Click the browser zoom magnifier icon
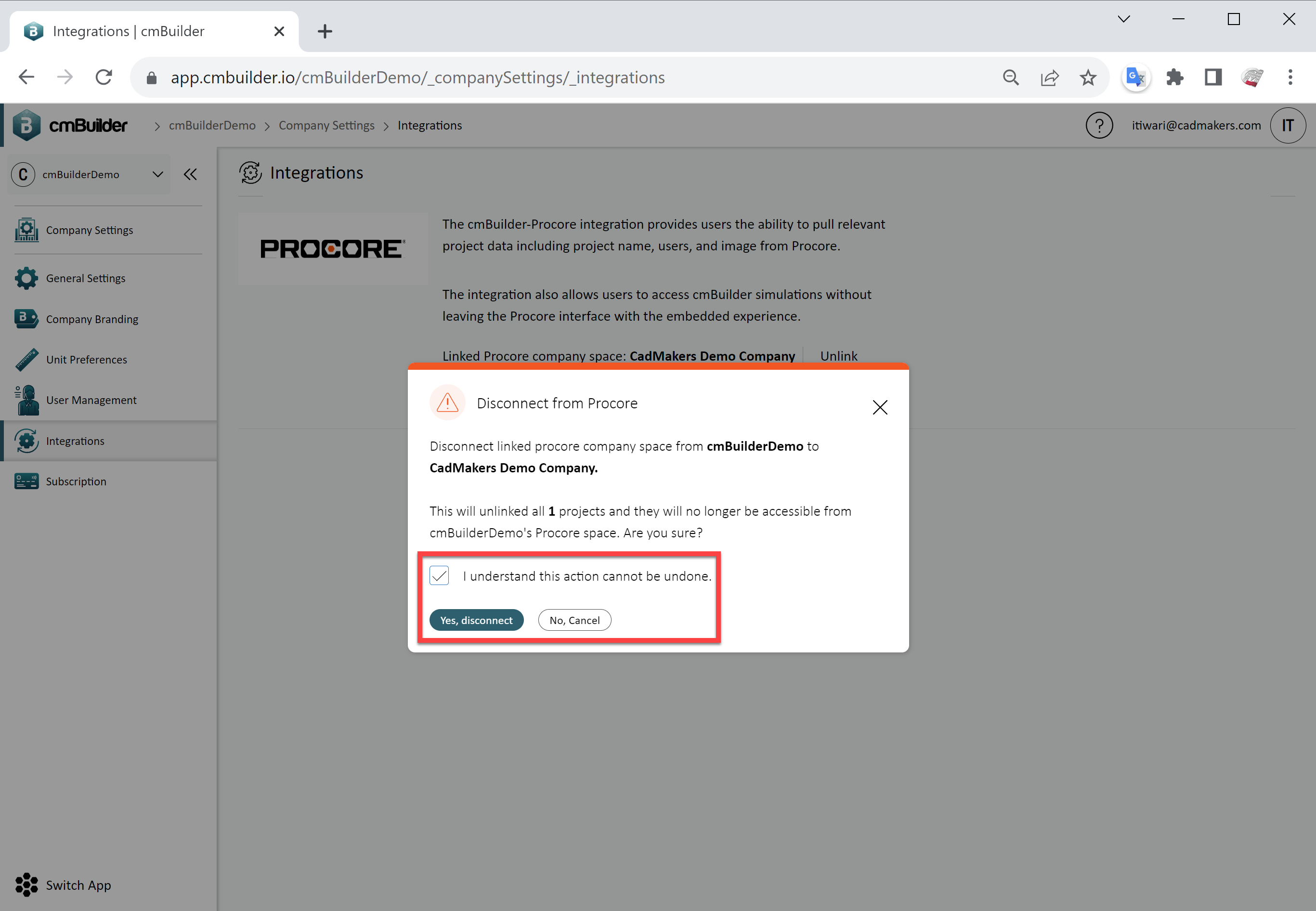Screen dimensions: 1316x911 [1010, 77]
